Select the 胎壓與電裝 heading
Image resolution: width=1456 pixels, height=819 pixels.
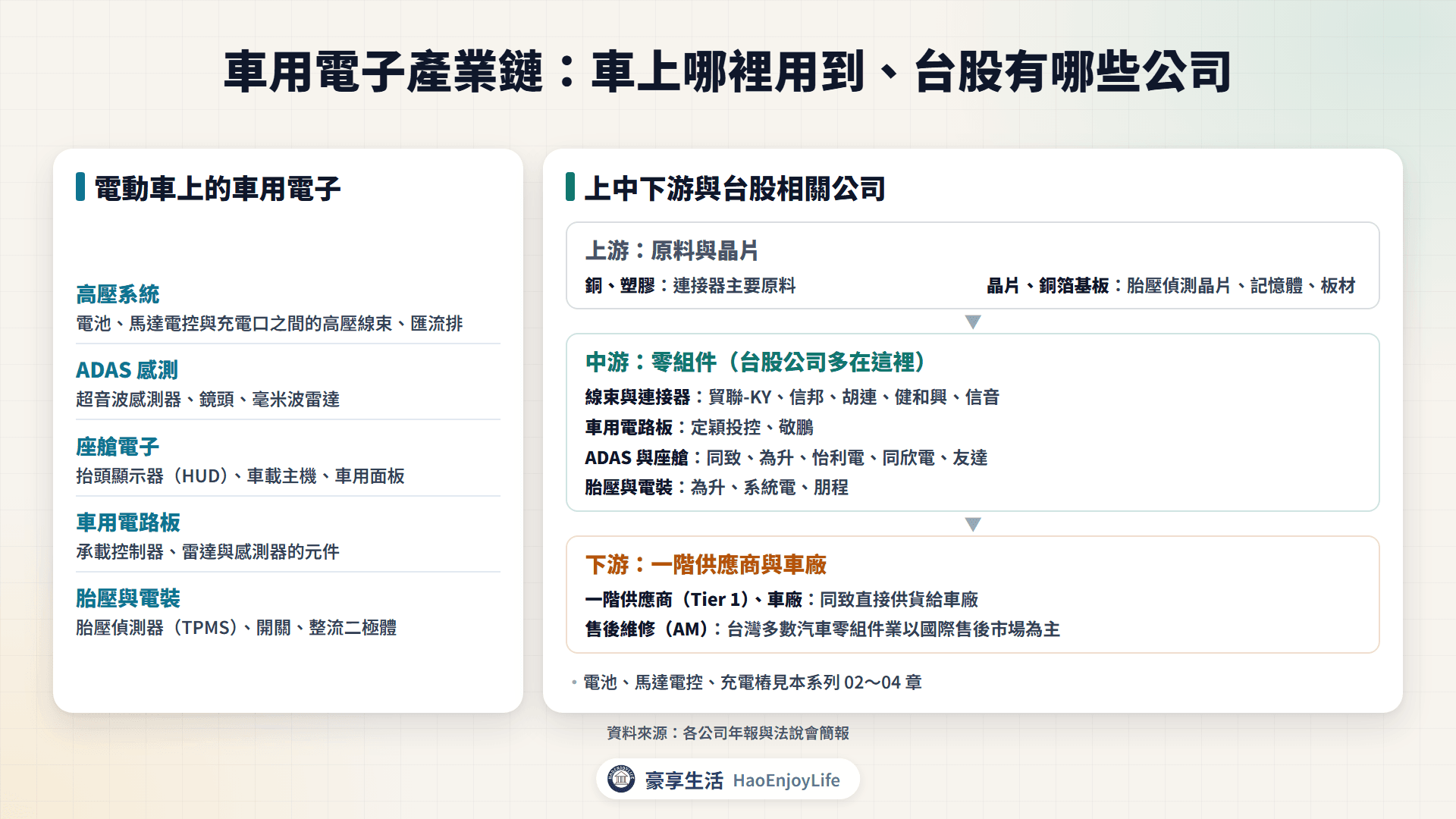[x=128, y=598]
